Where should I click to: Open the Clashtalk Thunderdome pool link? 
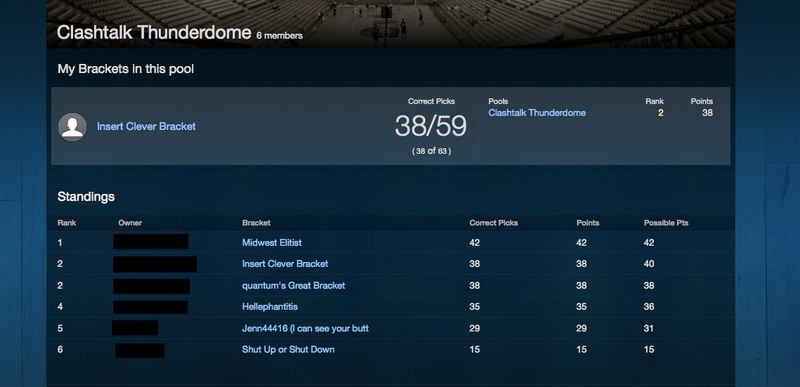click(537, 113)
